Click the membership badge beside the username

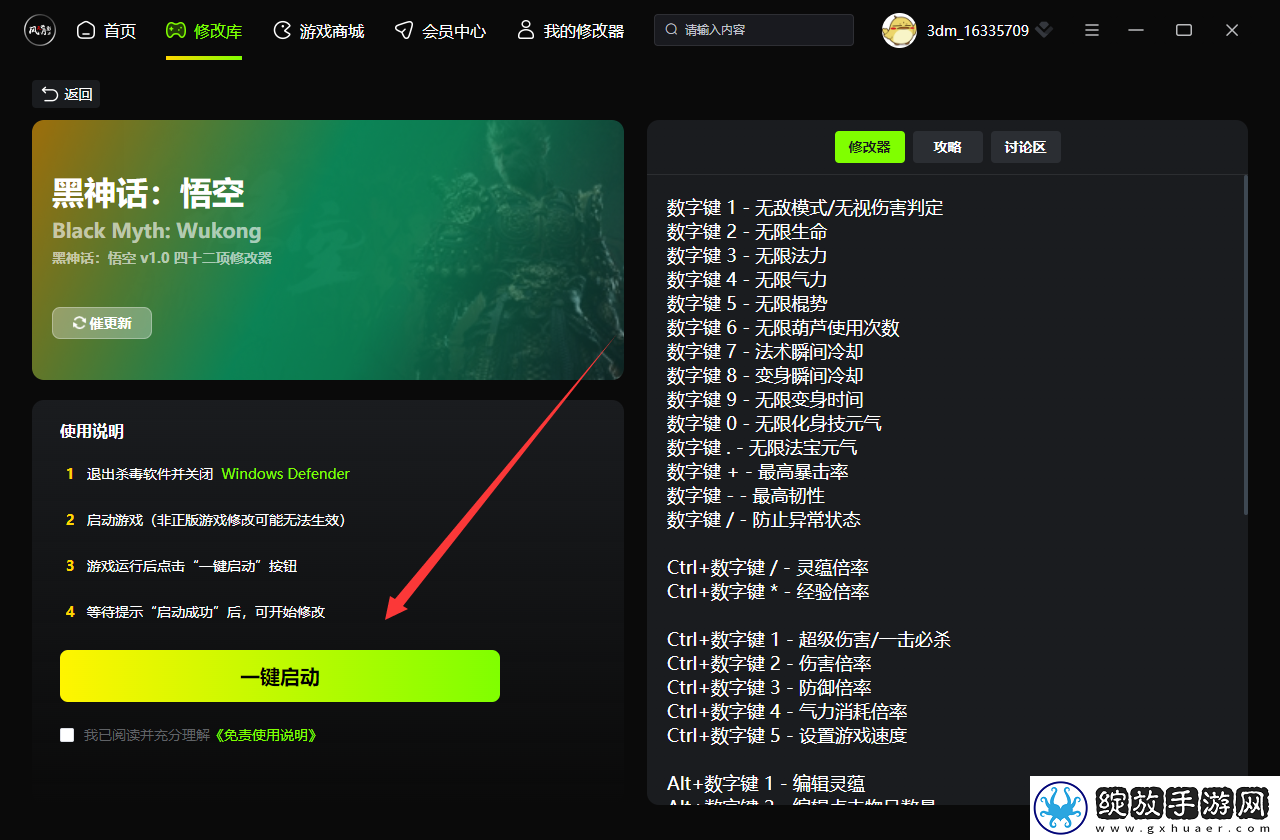1044,31
